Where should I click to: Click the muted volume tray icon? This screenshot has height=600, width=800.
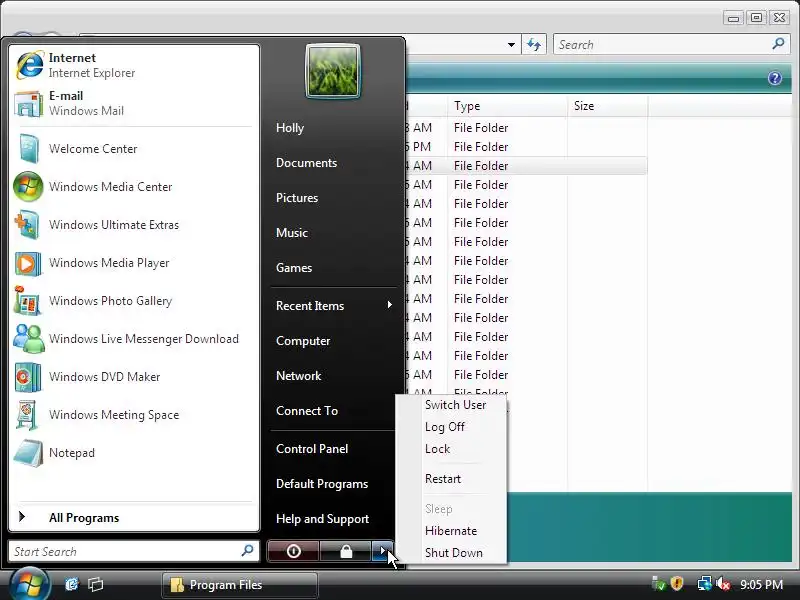tap(723, 583)
